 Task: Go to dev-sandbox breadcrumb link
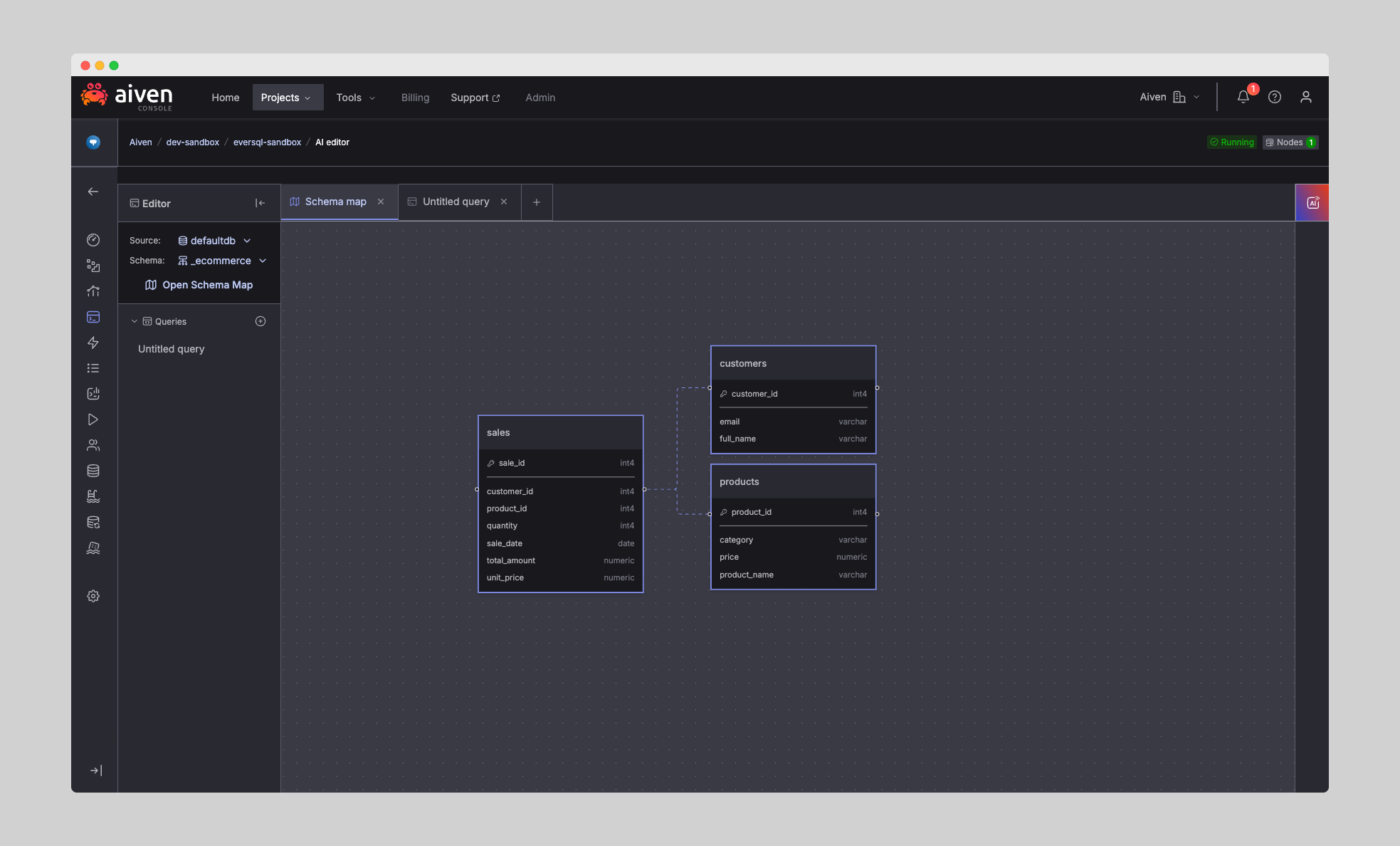(192, 142)
